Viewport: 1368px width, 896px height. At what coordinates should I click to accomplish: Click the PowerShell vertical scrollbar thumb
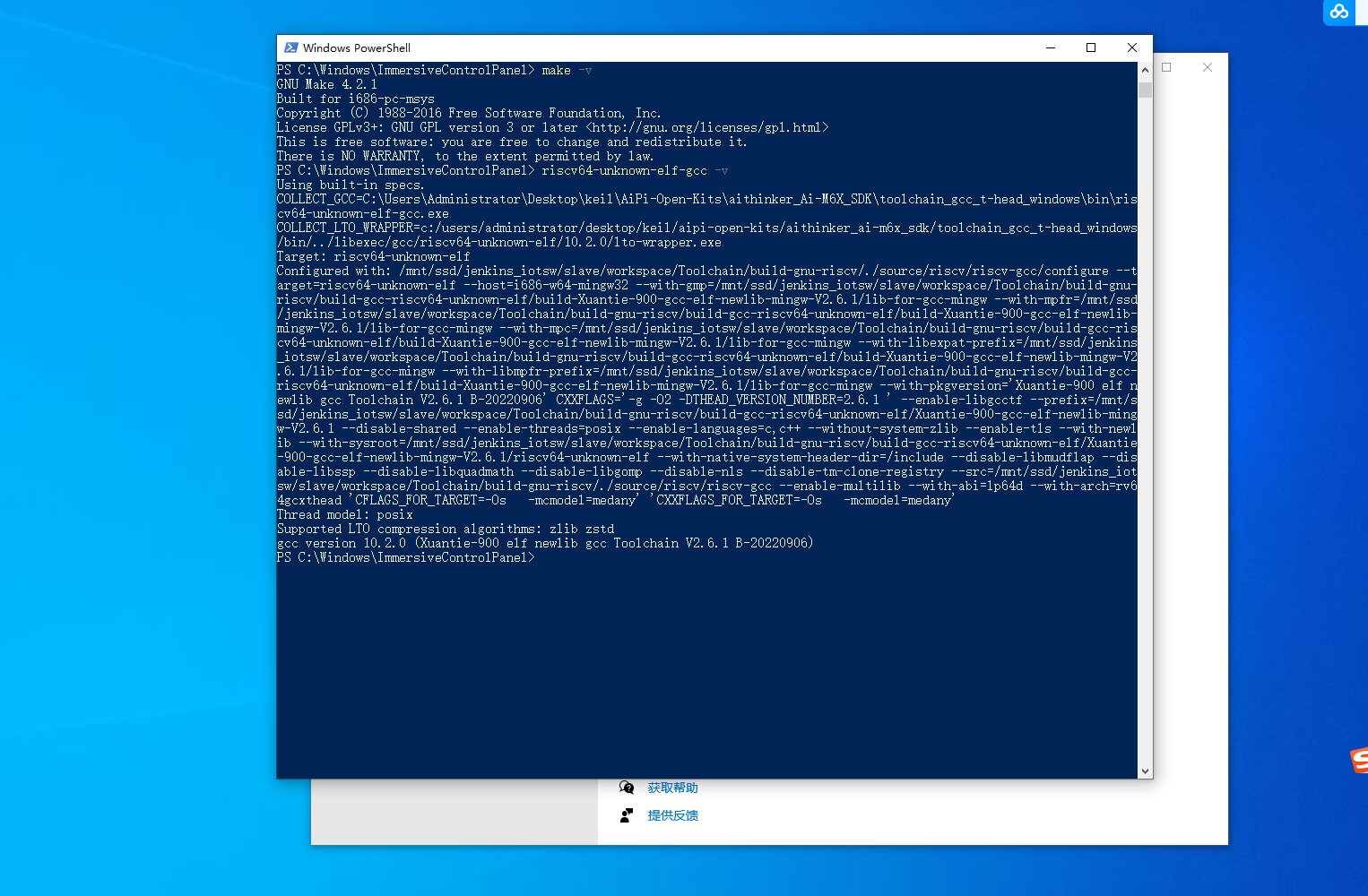(1145, 90)
